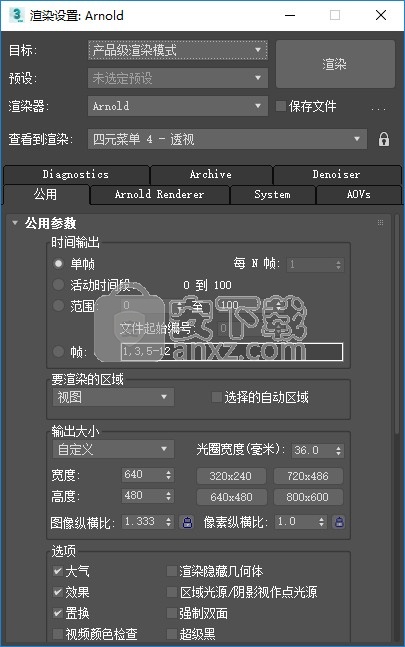Click the width value field
The image size is (405, 647).
tap(143, 475)
